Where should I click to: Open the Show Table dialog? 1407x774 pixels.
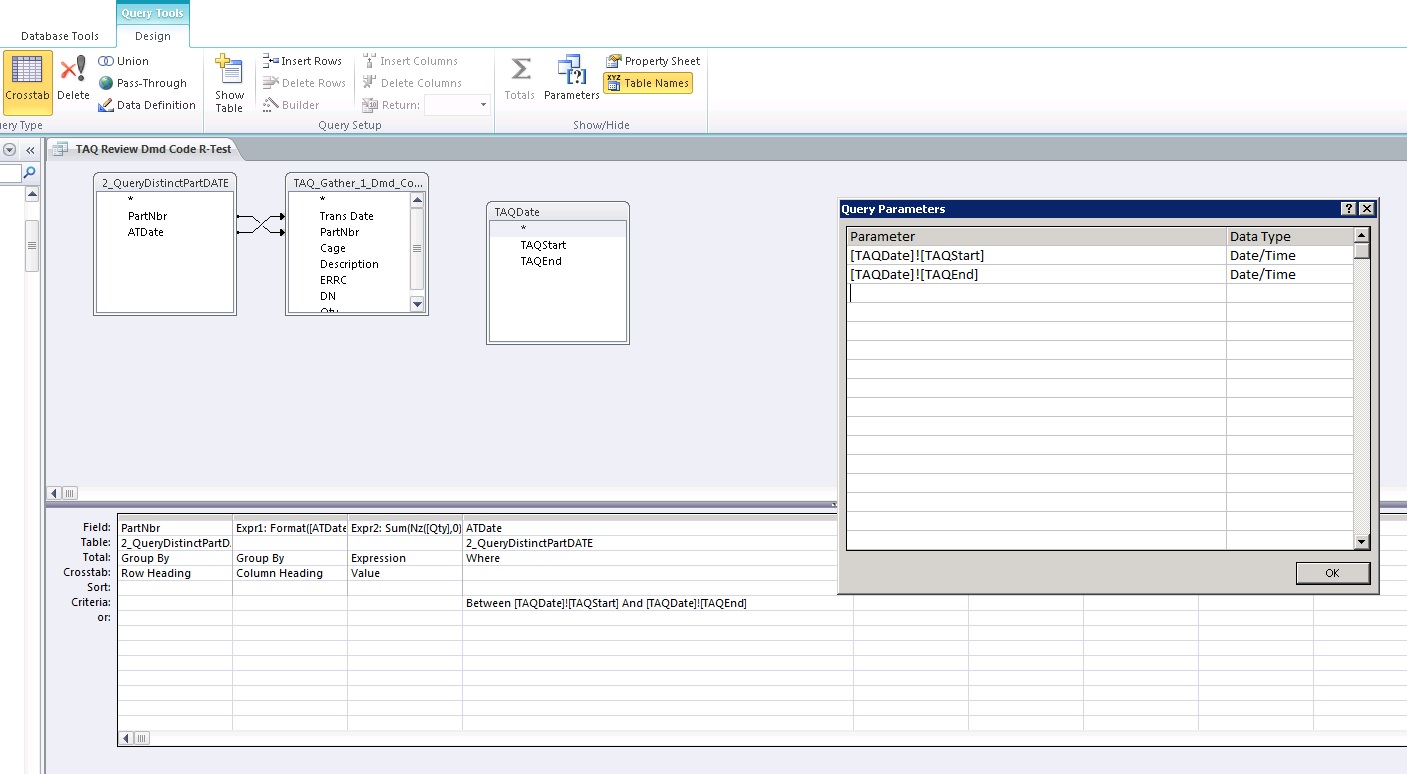tap(229, 84)
